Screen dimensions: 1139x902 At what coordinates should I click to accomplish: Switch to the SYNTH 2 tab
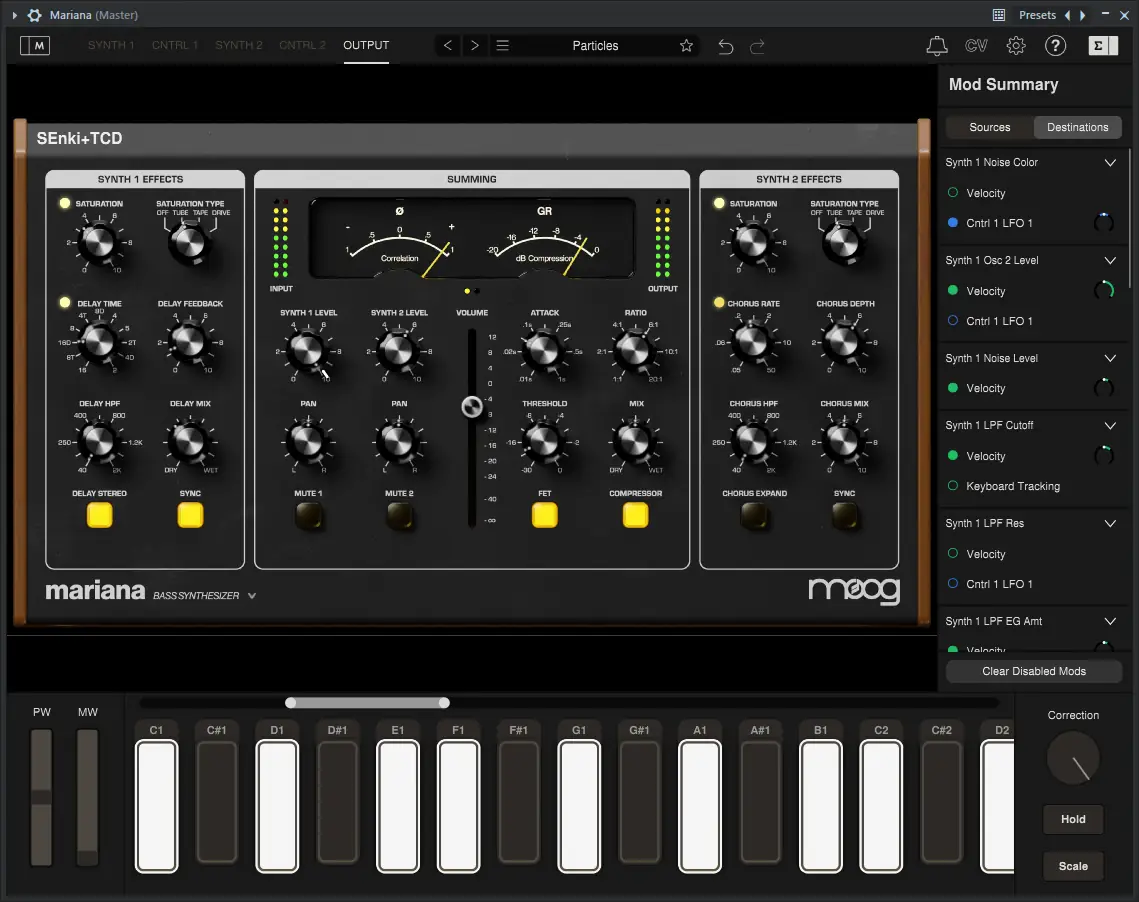[x=239, y=45]
